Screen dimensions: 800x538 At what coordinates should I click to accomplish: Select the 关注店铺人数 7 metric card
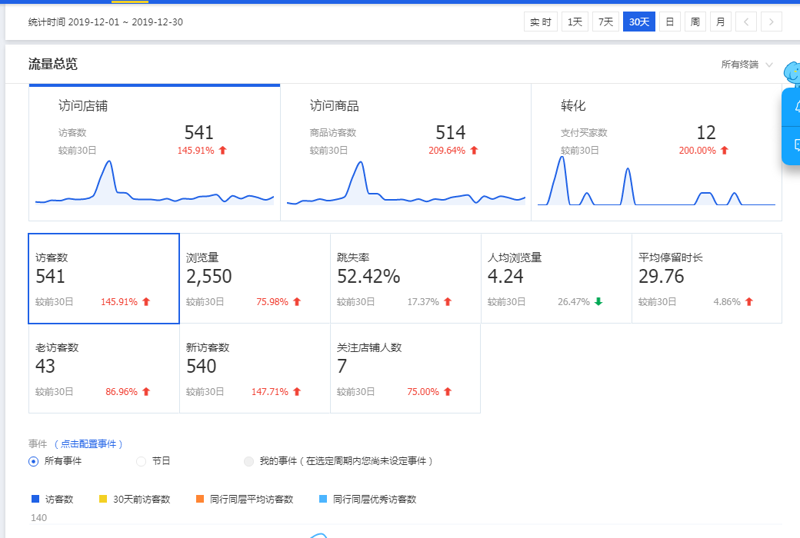[x=406, y=369]
